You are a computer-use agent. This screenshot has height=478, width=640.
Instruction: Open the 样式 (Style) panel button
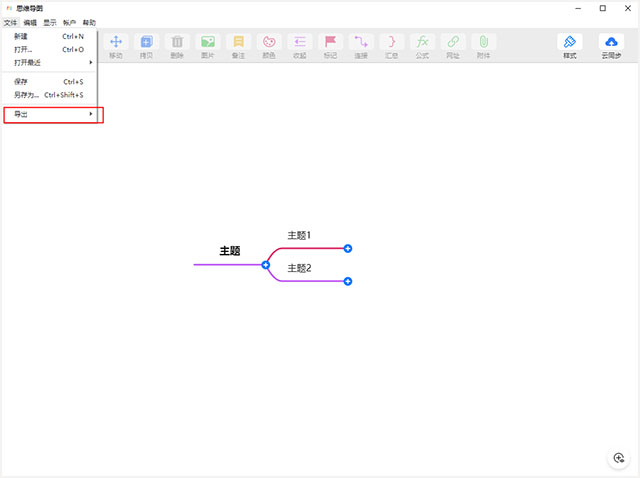tap(570, 45)
